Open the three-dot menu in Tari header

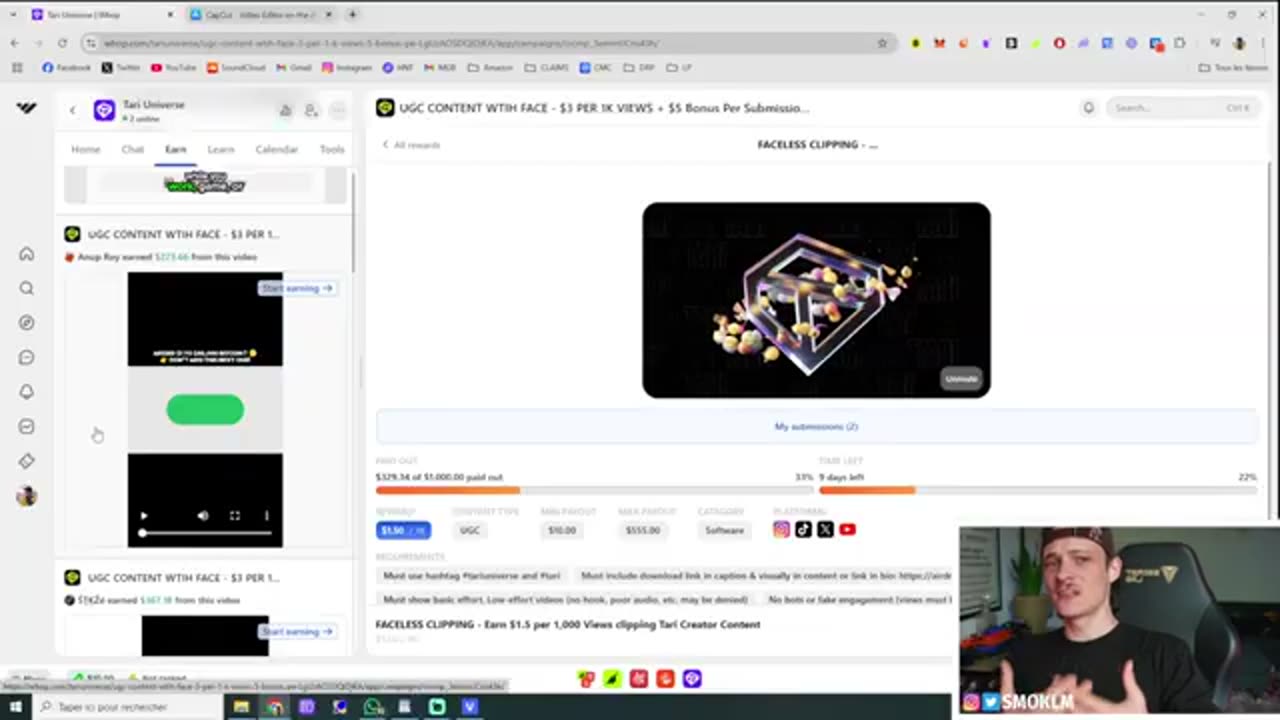(338, 110)
